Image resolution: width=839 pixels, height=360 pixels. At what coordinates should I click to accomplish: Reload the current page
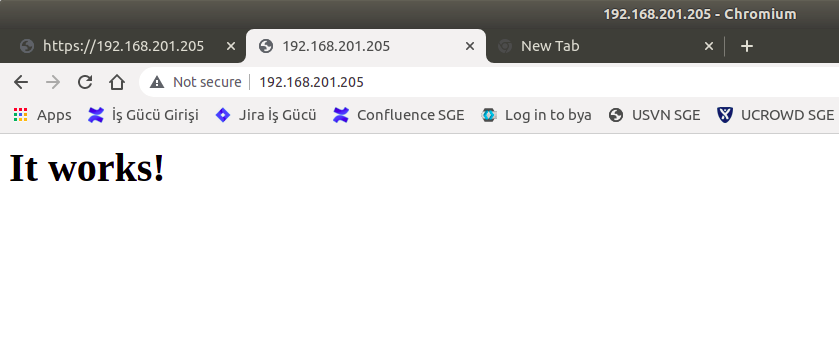pyautogui.click(x=85, y=82)
